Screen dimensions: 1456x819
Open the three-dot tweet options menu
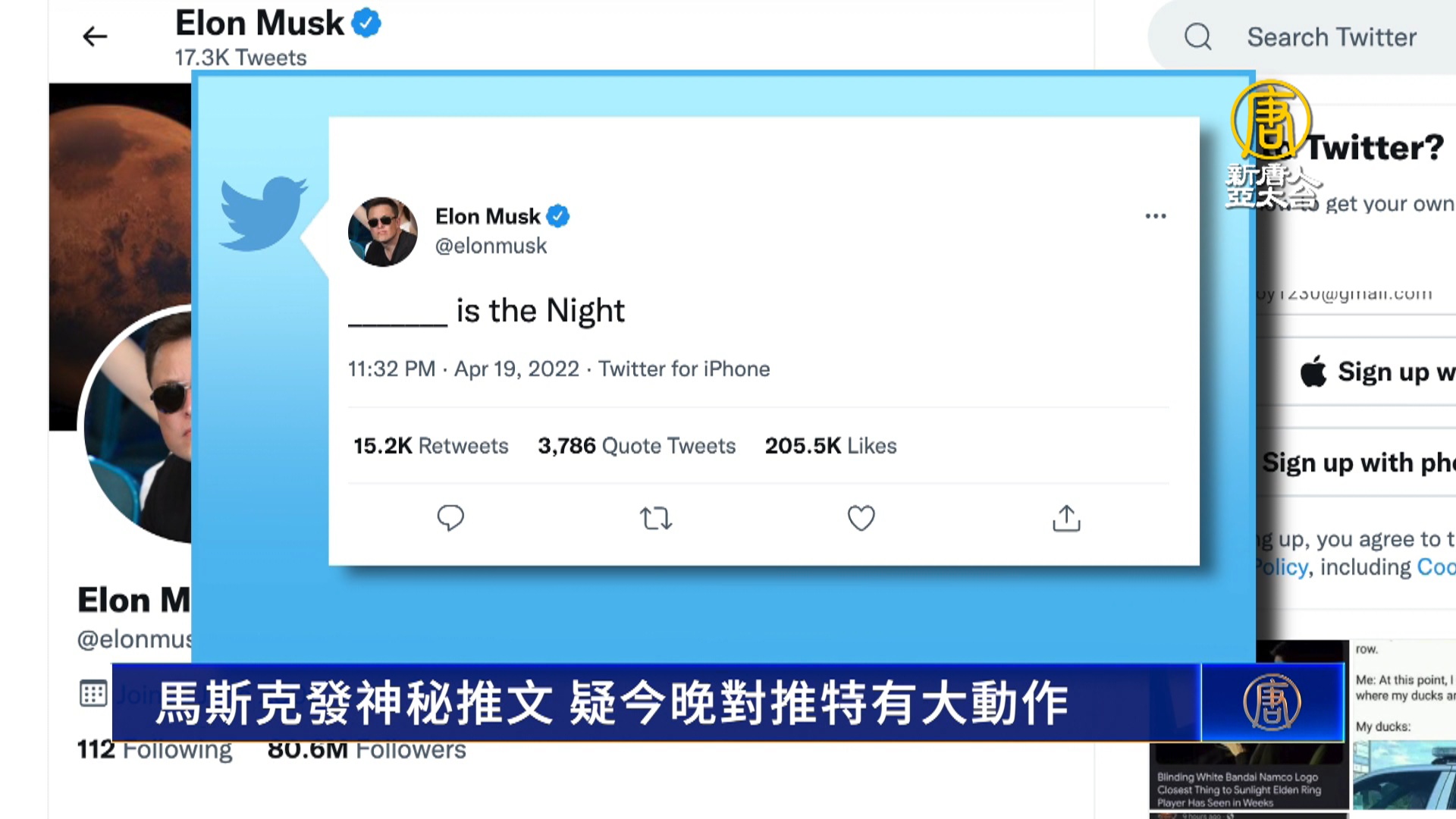tap(1156, 217)
